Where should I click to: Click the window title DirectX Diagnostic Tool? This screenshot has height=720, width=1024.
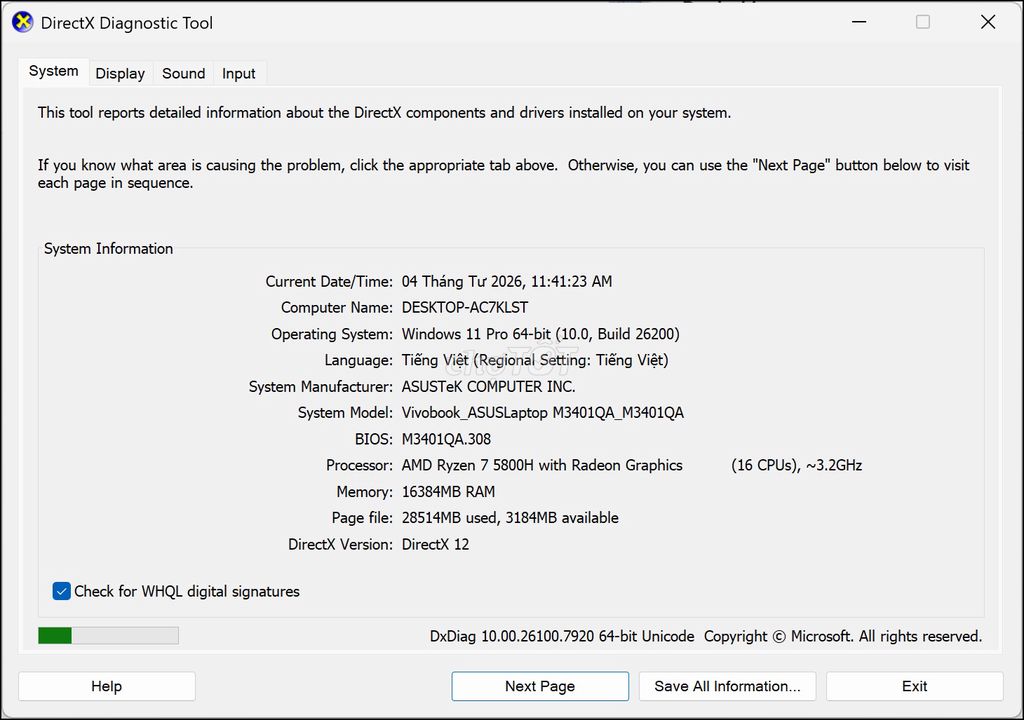pos(127,22)
